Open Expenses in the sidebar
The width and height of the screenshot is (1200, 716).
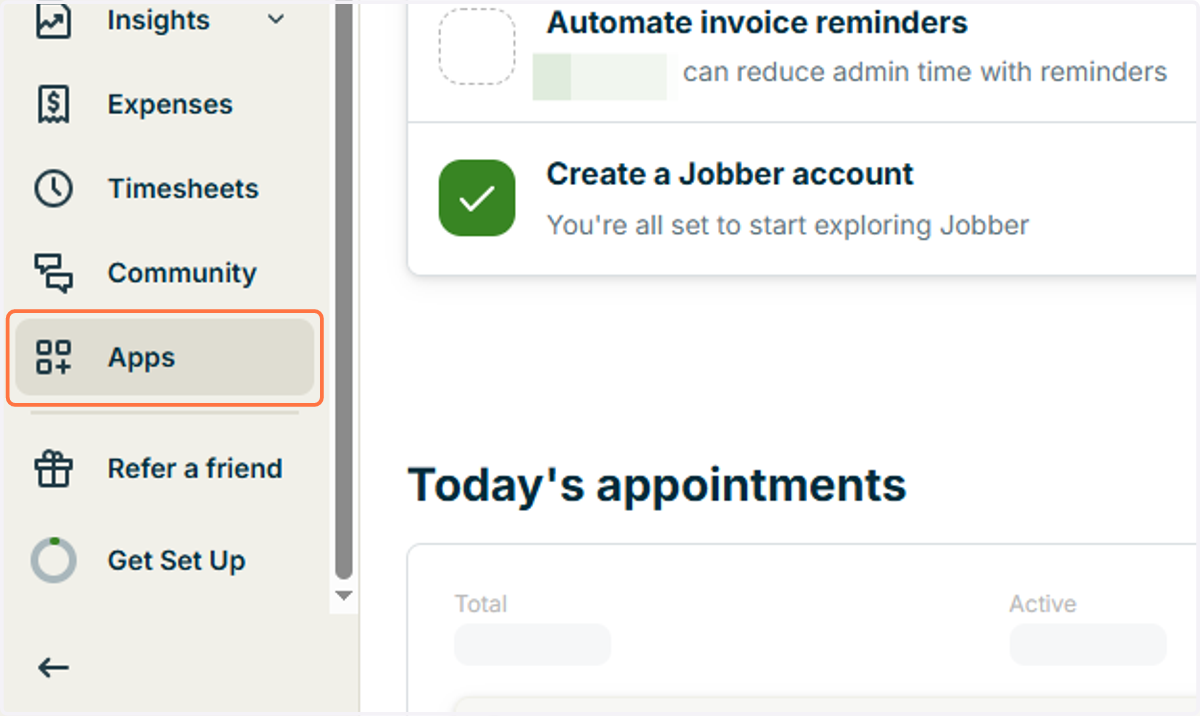tap(170, 104)
